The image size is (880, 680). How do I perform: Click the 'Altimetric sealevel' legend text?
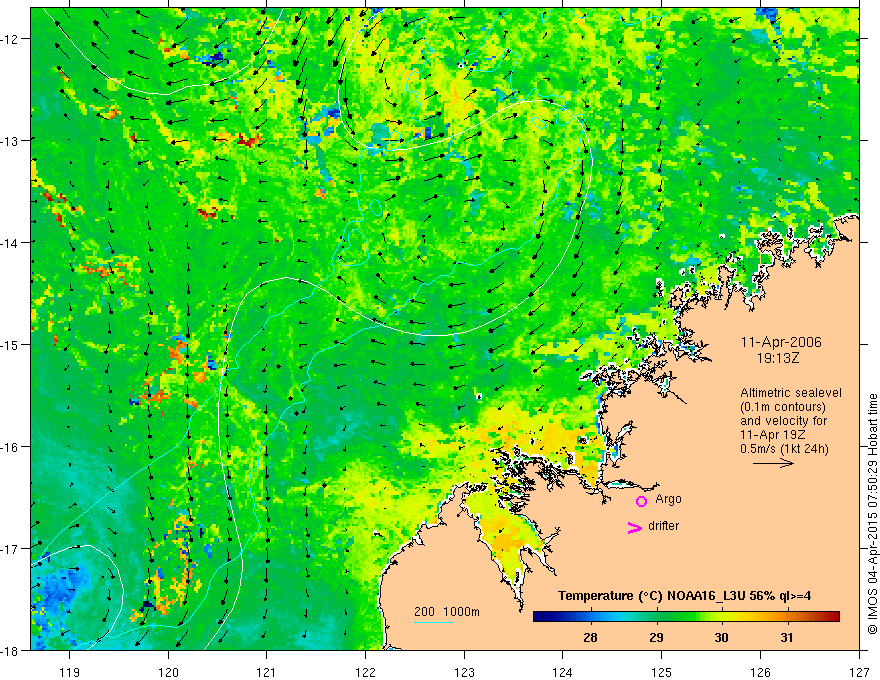791,393
